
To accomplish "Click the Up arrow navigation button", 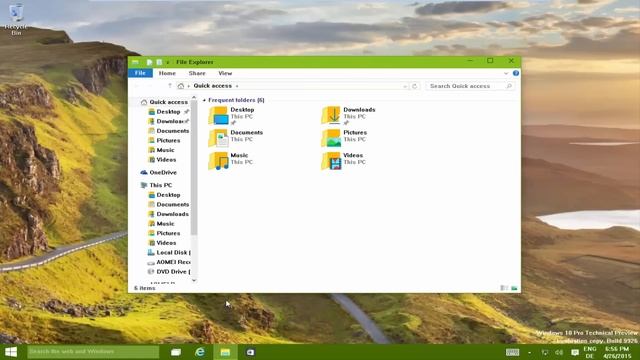I will [170, 86].
